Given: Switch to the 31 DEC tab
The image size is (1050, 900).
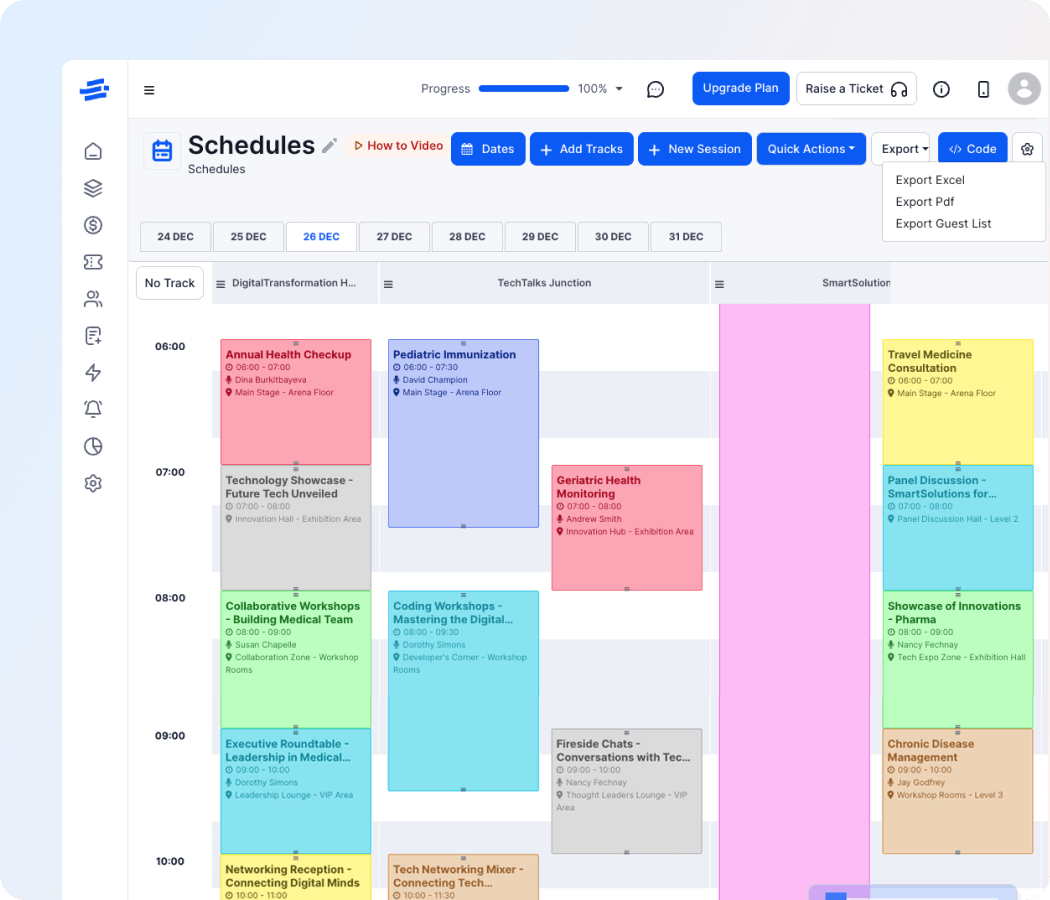Looking at the screenshot, I should (686, 236).
